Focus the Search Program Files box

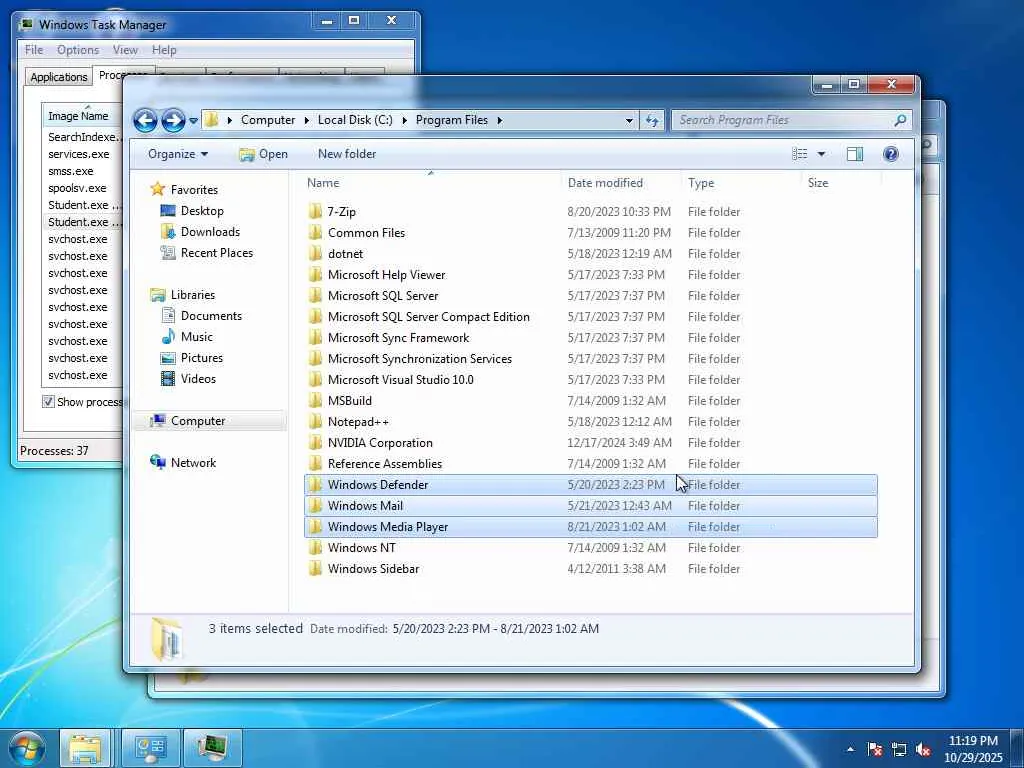click(784, 120)
